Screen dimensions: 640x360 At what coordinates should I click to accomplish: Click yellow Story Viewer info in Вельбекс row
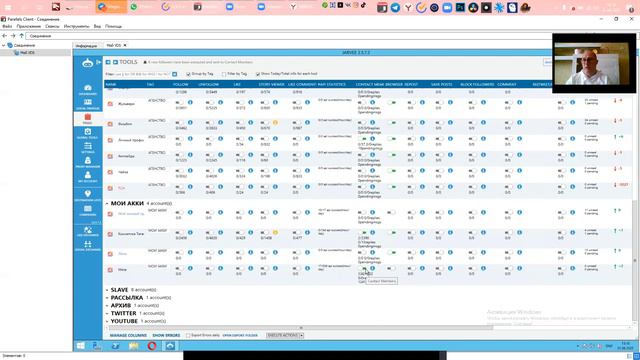tap(276, 122)
